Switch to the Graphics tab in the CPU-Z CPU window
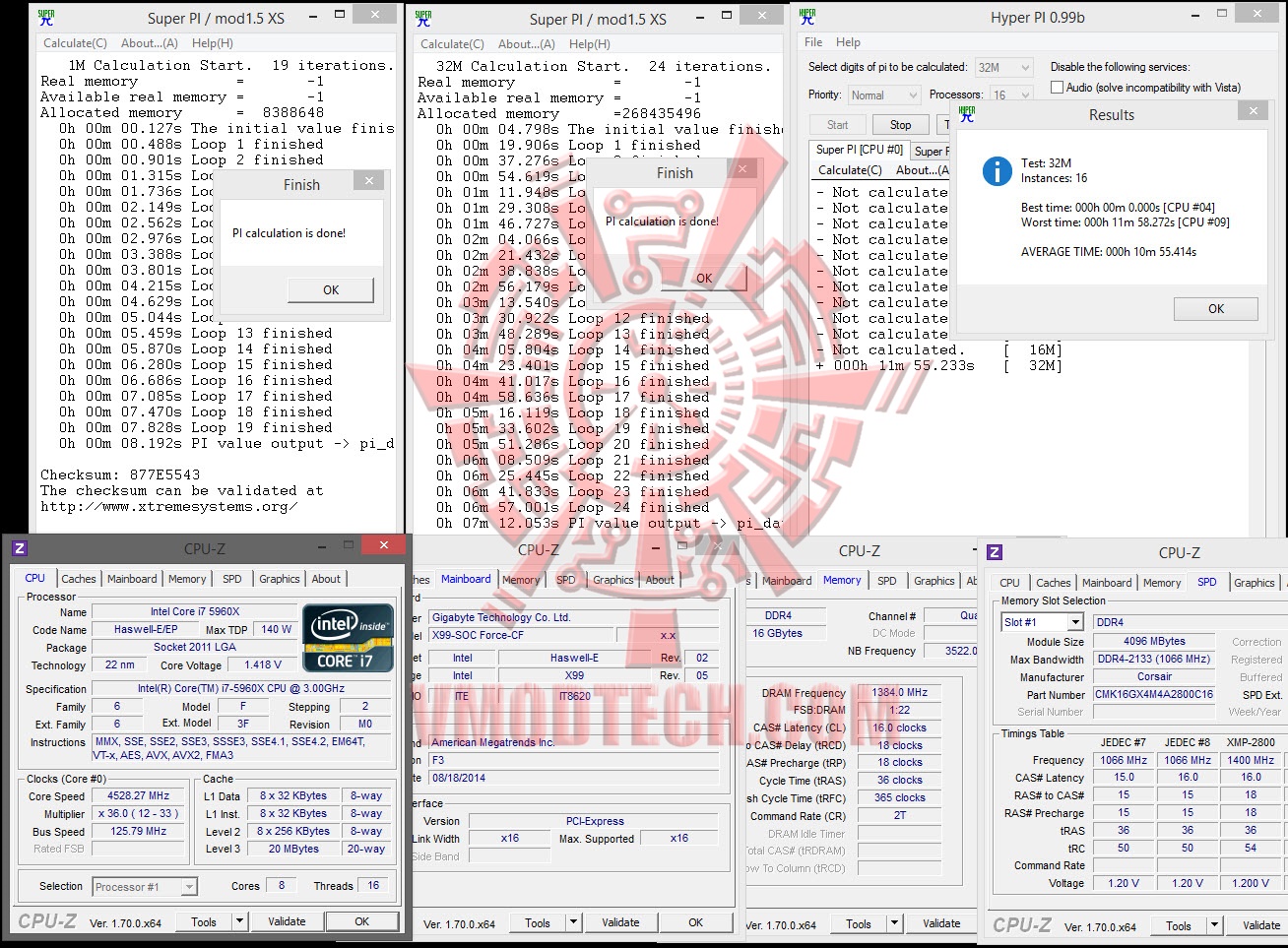 point(280,579)
